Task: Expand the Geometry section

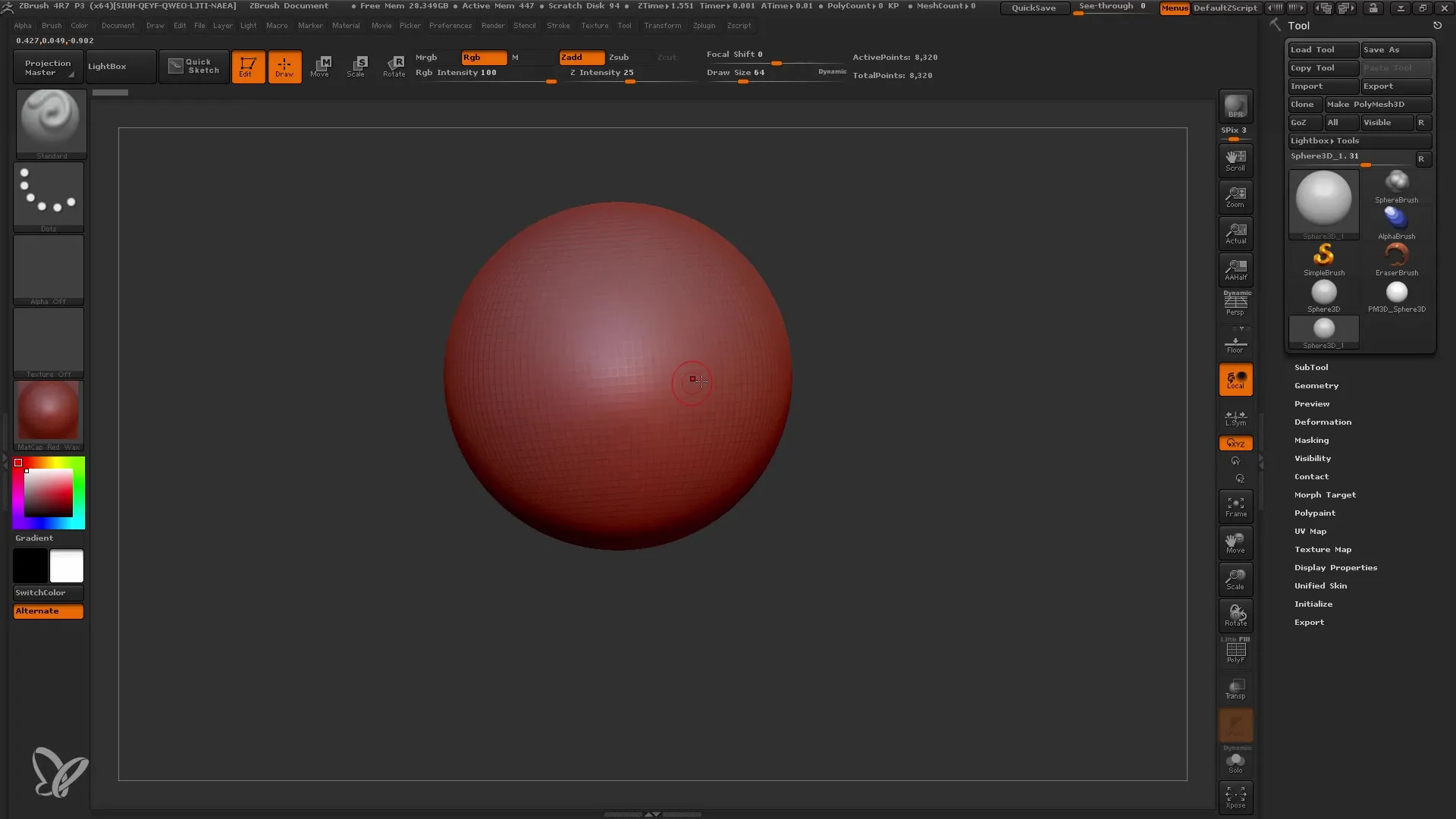Action: [1316, 385]
